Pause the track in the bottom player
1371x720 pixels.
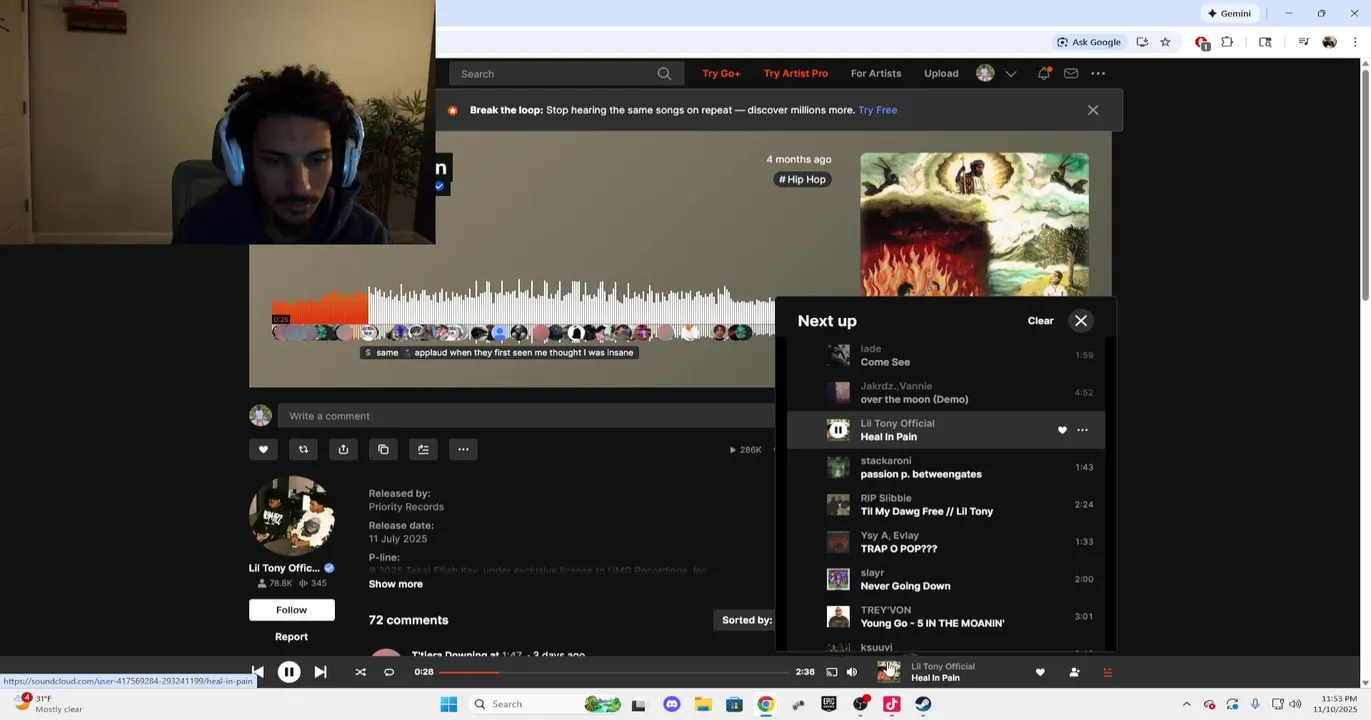[288, 672]
